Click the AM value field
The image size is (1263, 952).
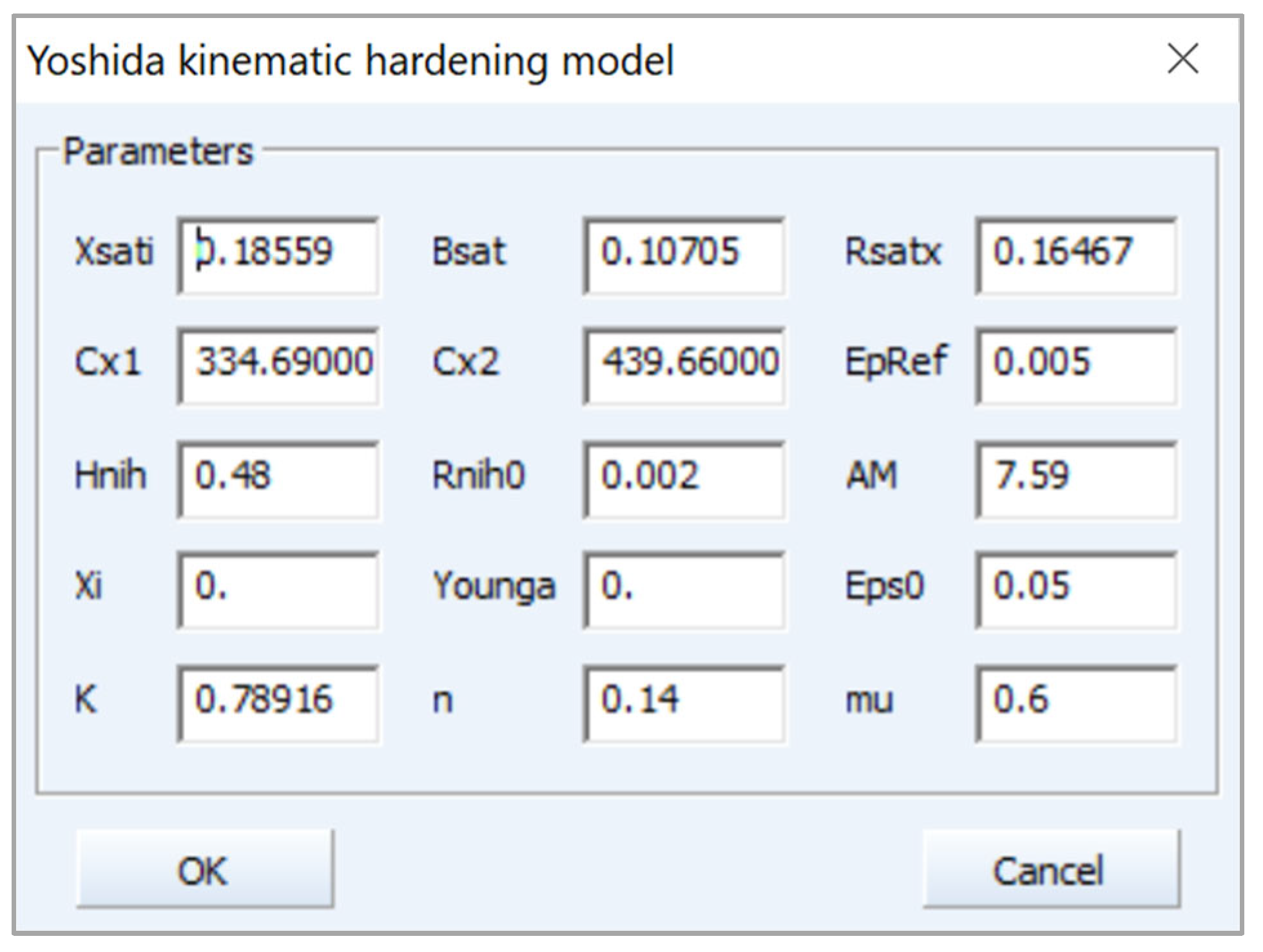(x=1076, y=479)
